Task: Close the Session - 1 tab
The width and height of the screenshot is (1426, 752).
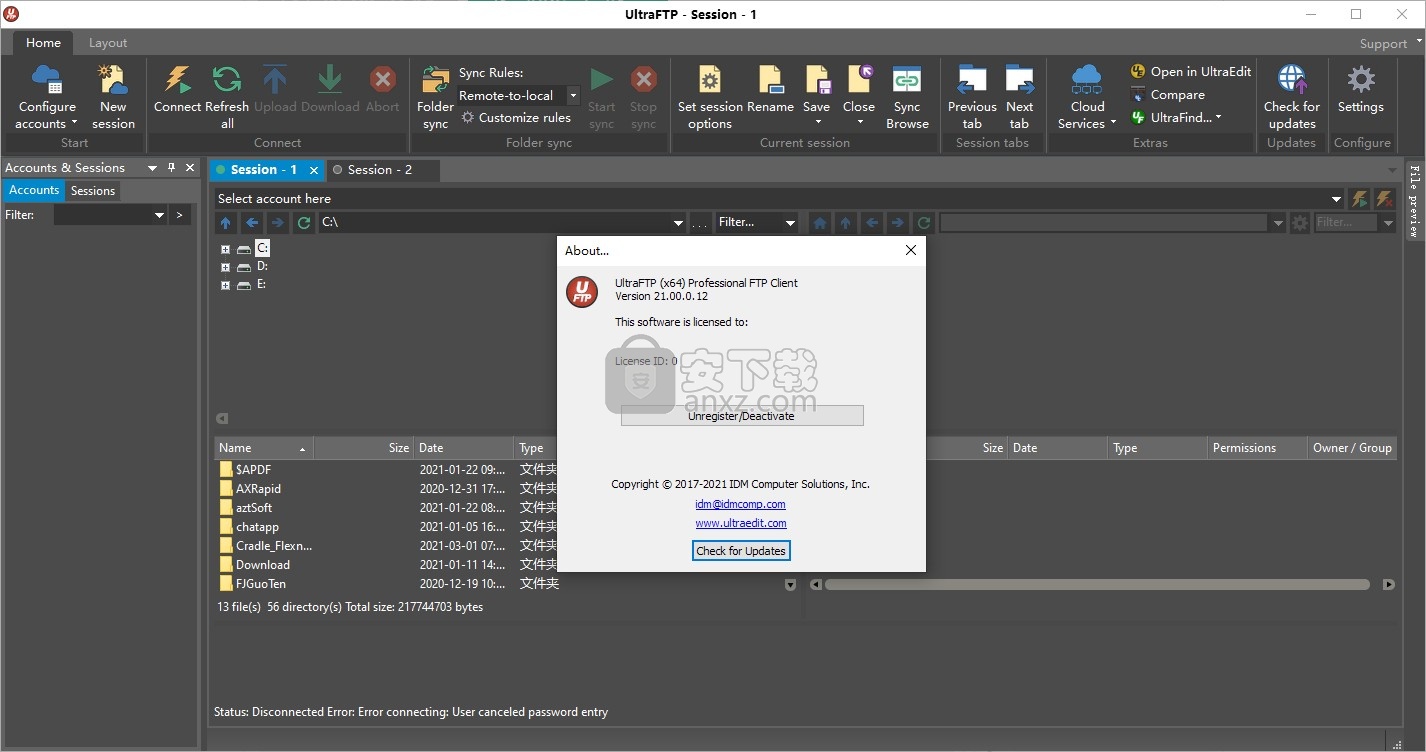Action: point(314,170)
